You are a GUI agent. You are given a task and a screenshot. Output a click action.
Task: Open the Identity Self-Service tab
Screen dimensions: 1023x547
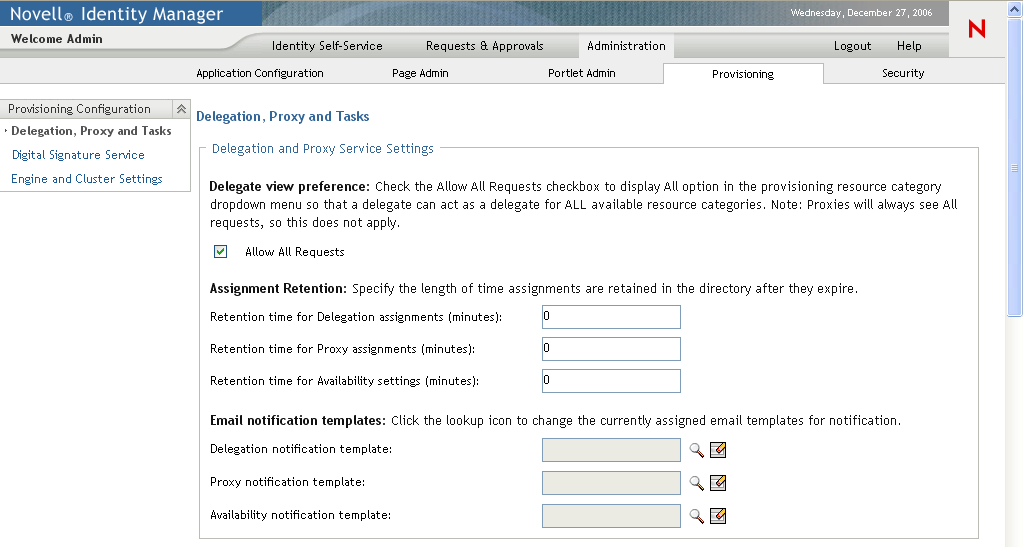pyautogui.click(x=327, y=46)
